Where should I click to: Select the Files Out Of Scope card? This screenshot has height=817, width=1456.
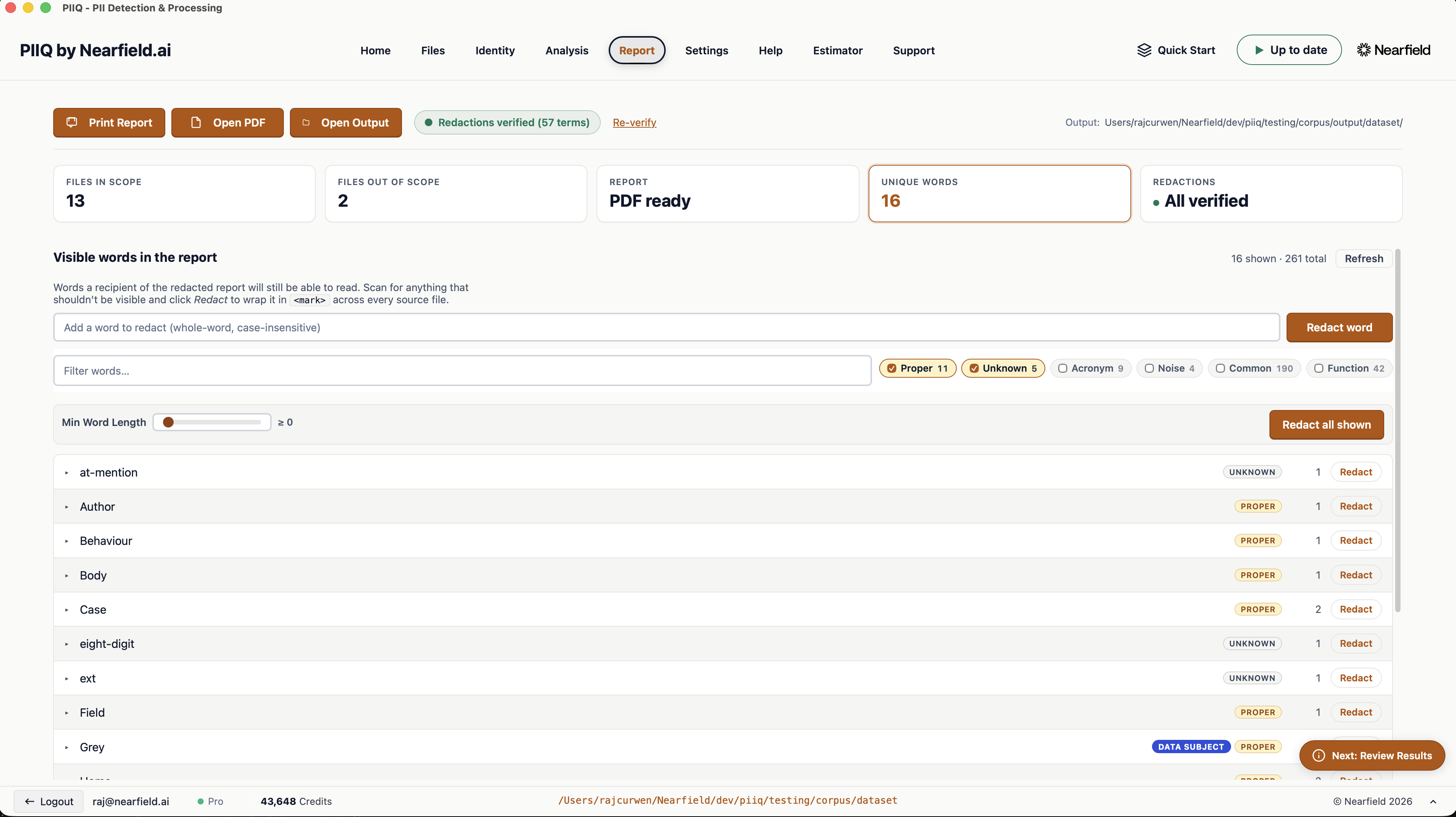pyautogui.click(x=456, y=193)
